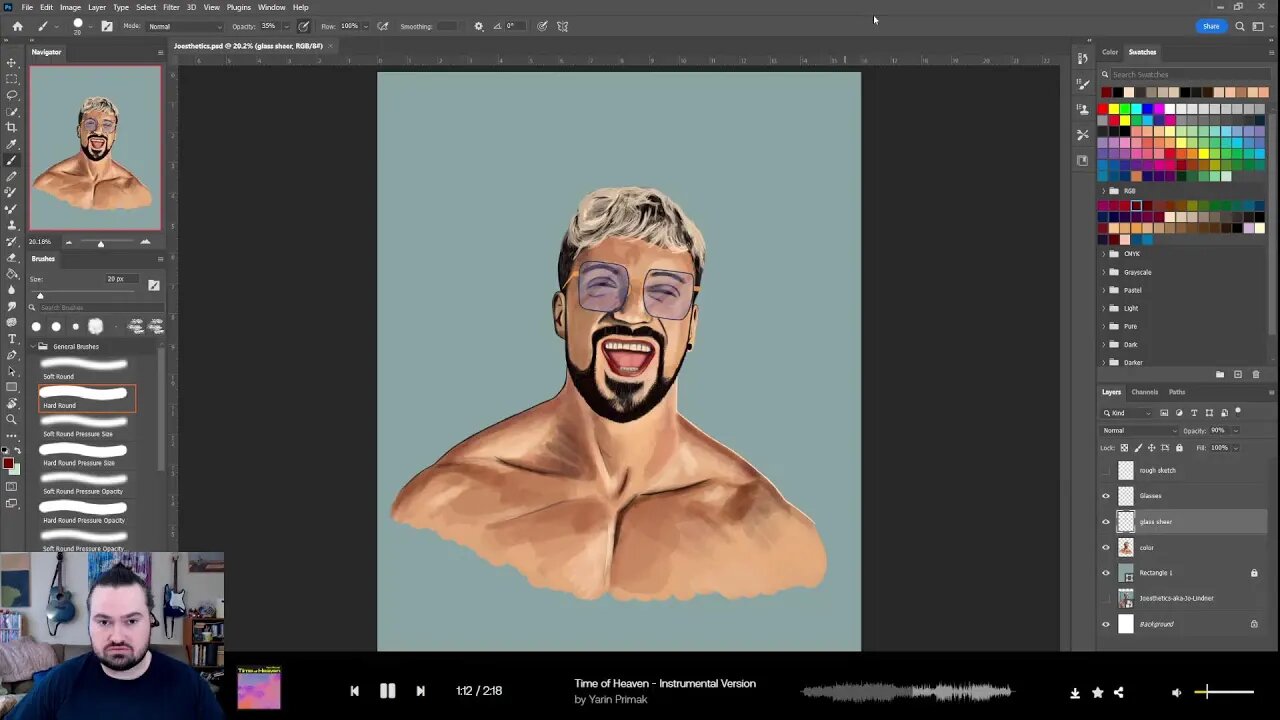
Task: Pause the music player
Action: click(387, 691)
